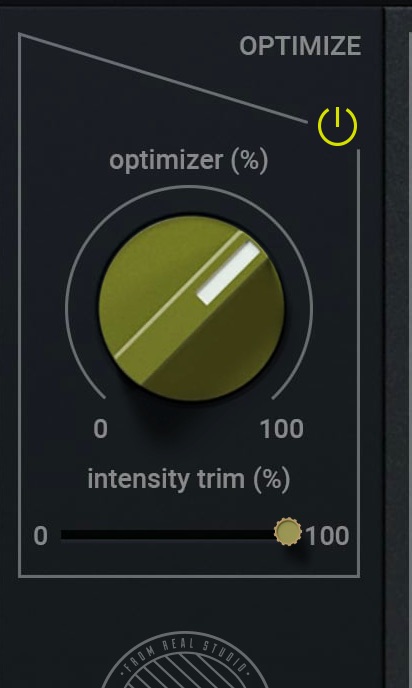Click the gray arc ring around the knob
The height and width of the screenshot is (688, 412).
point(189,189)
